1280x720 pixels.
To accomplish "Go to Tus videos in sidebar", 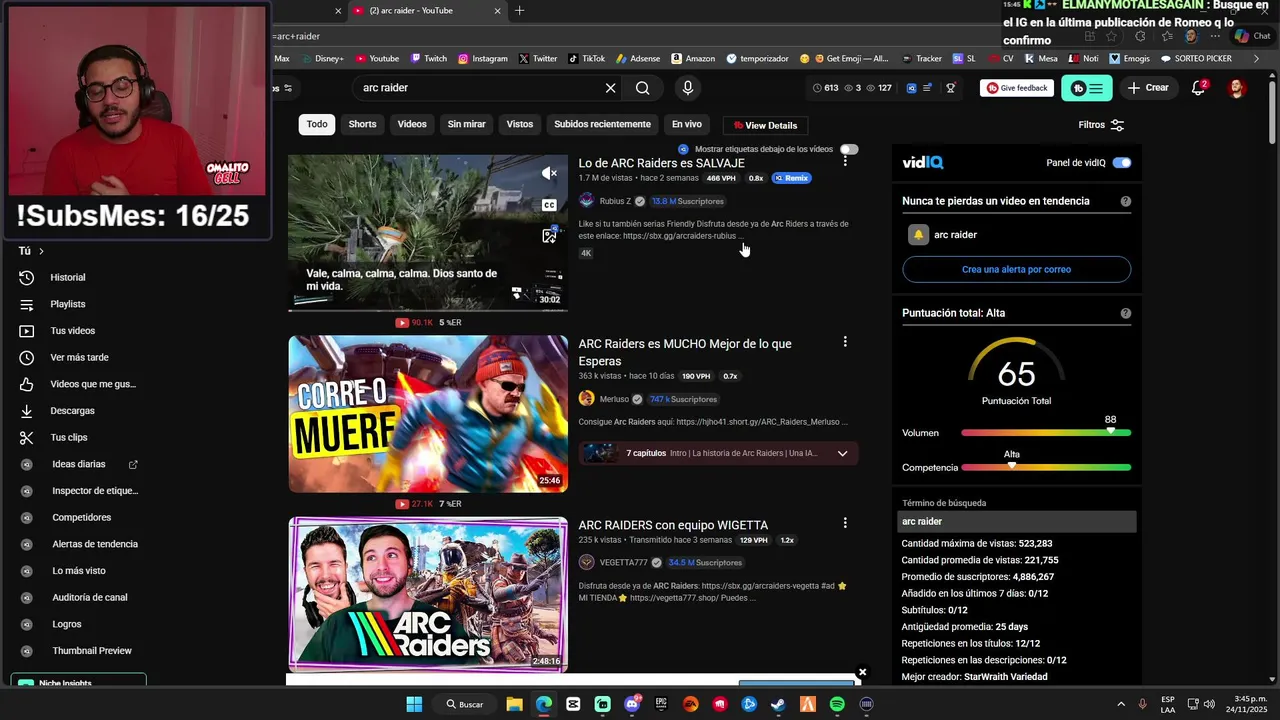I will click(x=72, y=331).
